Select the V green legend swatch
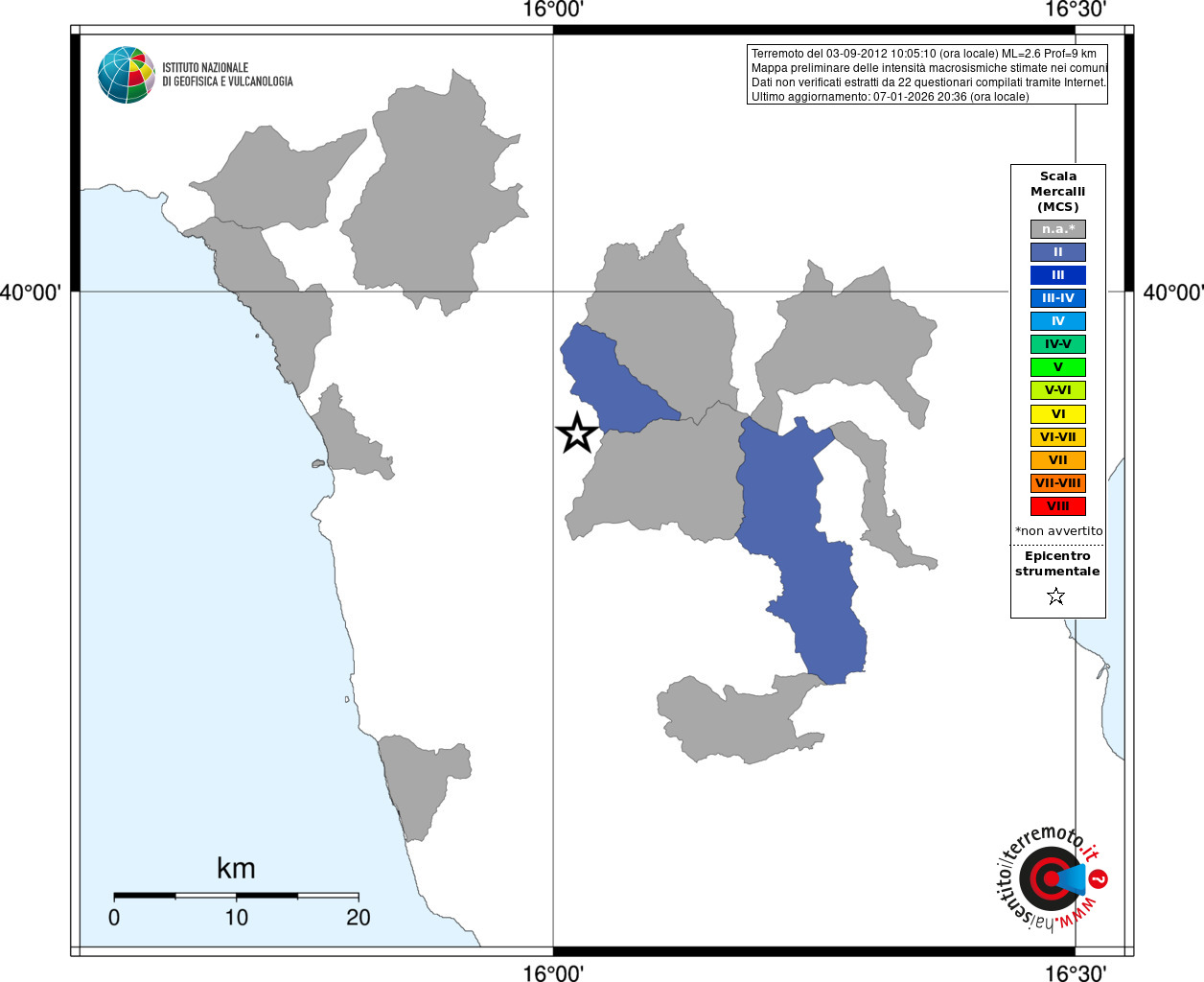Screen dimensions: 1204x982 point(1058,367)
